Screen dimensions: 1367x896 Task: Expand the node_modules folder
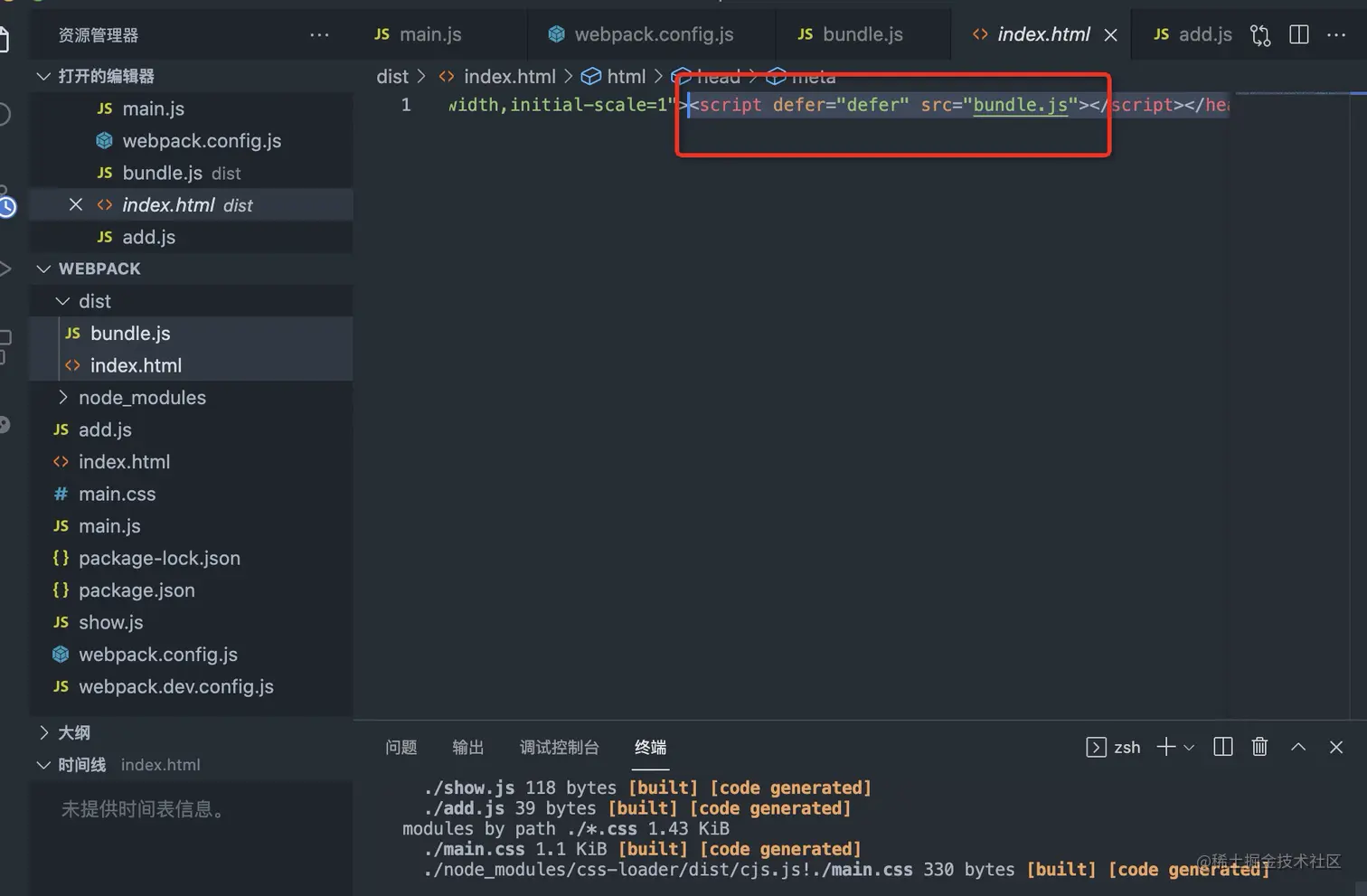[x=62, y=397]
